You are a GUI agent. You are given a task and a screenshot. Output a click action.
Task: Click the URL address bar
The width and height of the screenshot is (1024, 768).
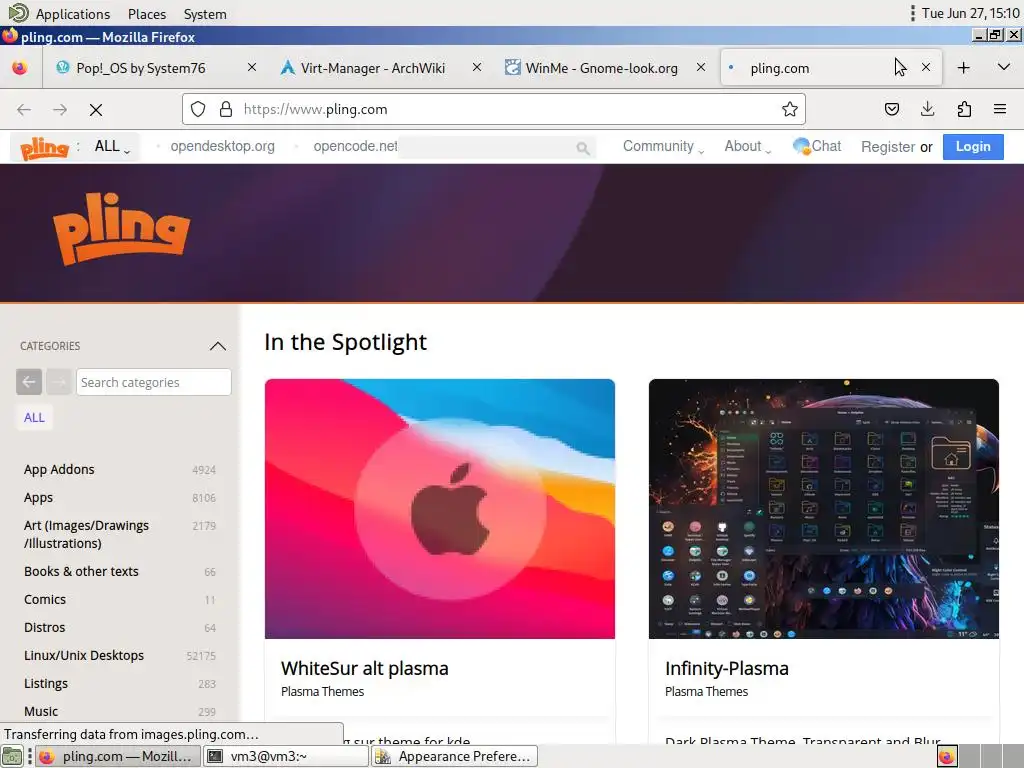(494, 109)
